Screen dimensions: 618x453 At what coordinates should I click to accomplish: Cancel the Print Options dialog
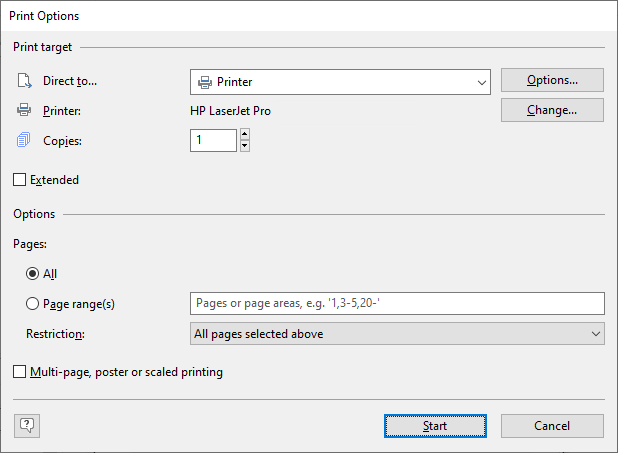pyautogui.click(x=552, y=426)
